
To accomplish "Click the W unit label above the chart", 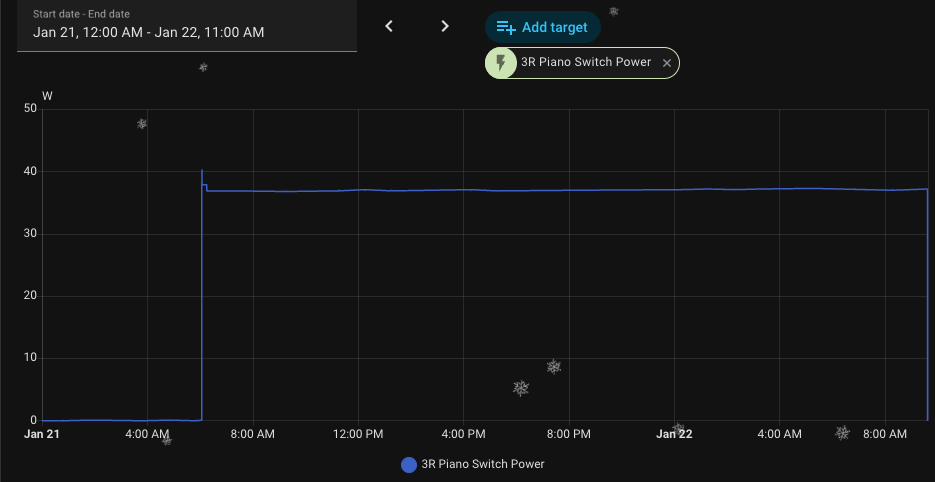I will [47, 96].
